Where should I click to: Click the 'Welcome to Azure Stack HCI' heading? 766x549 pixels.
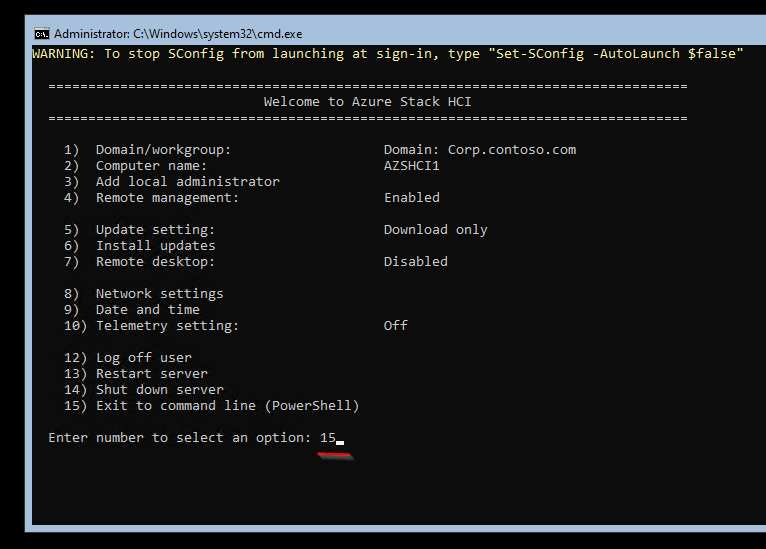[x=367, y=102]
